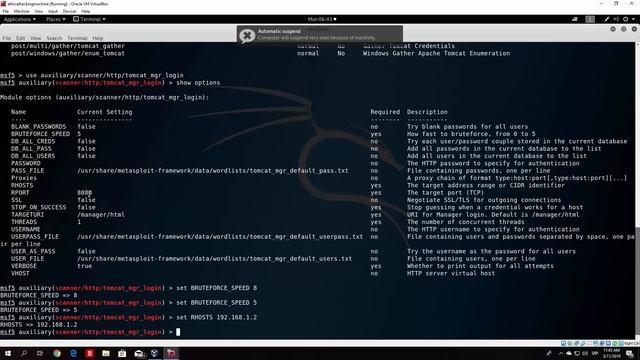The width and height of the screenshot is (640, 360).
Task: Open the terminal window Terminal menu
Action: coord(77,38)
